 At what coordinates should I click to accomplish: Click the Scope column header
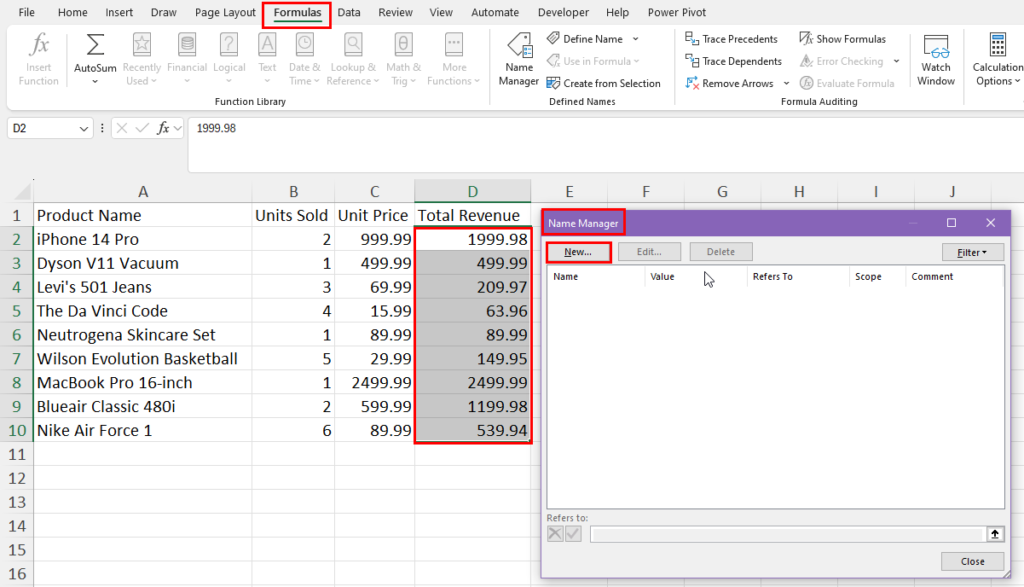(x=877, y=277)
